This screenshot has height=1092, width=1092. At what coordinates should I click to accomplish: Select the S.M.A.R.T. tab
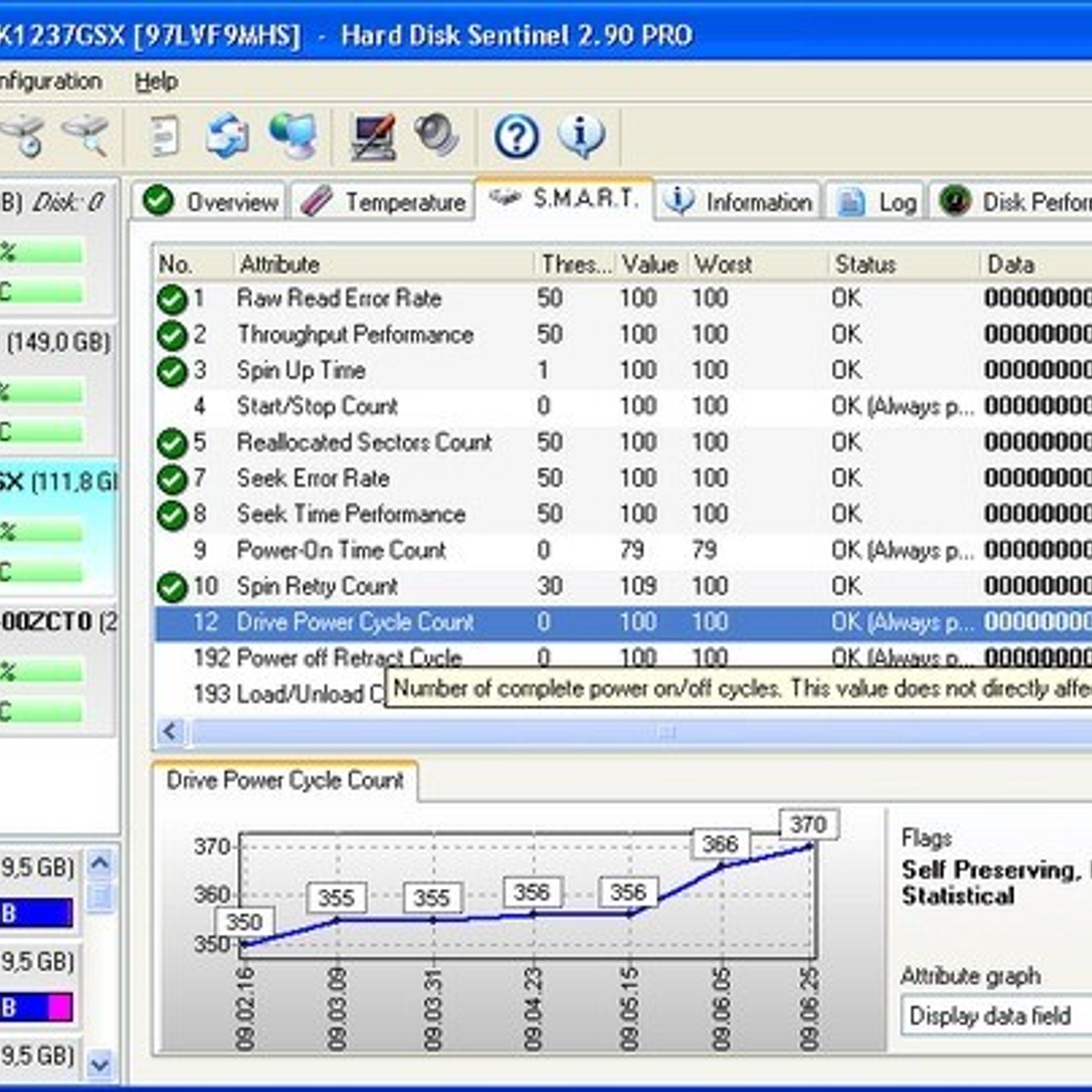tap(564, 199)
